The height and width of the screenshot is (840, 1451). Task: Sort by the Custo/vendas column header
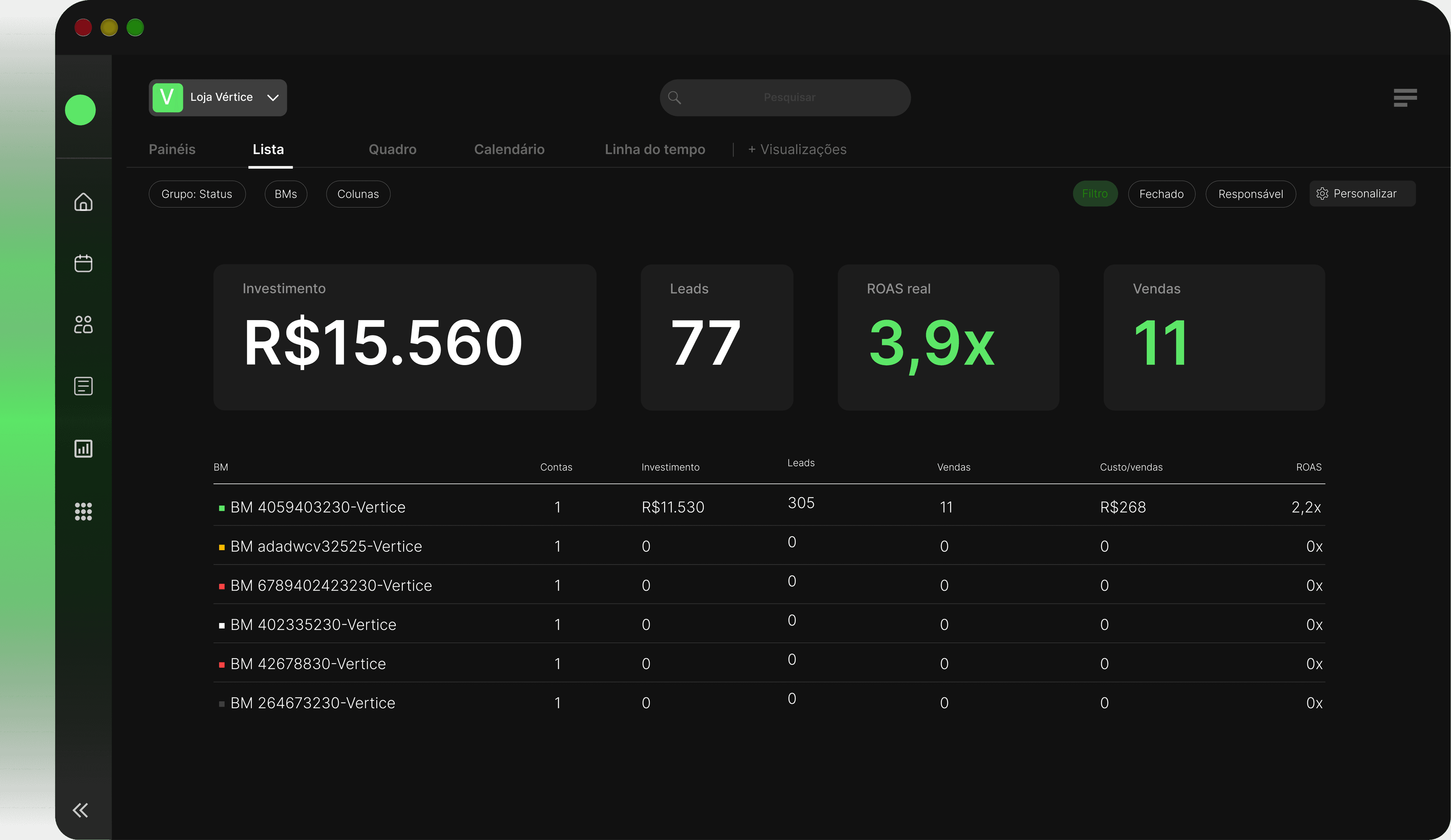tap(1131, 467)
